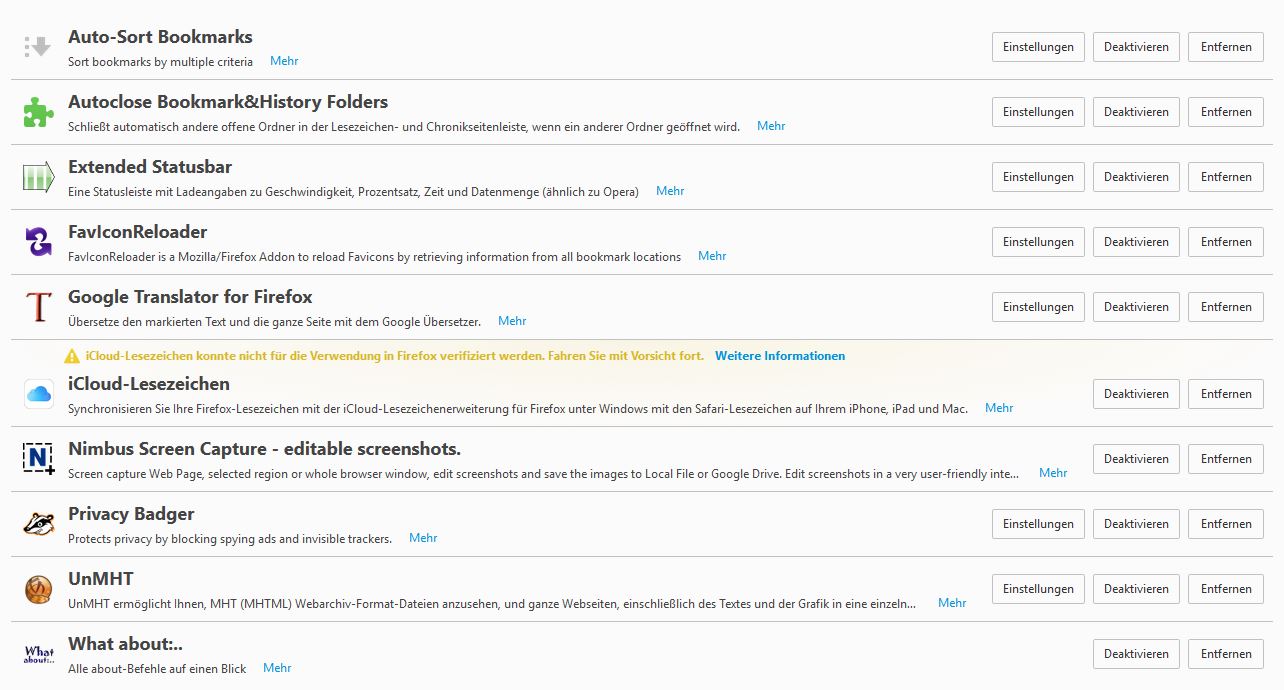Open Einstellungen for Extended Statusbar

(1038, 177)
